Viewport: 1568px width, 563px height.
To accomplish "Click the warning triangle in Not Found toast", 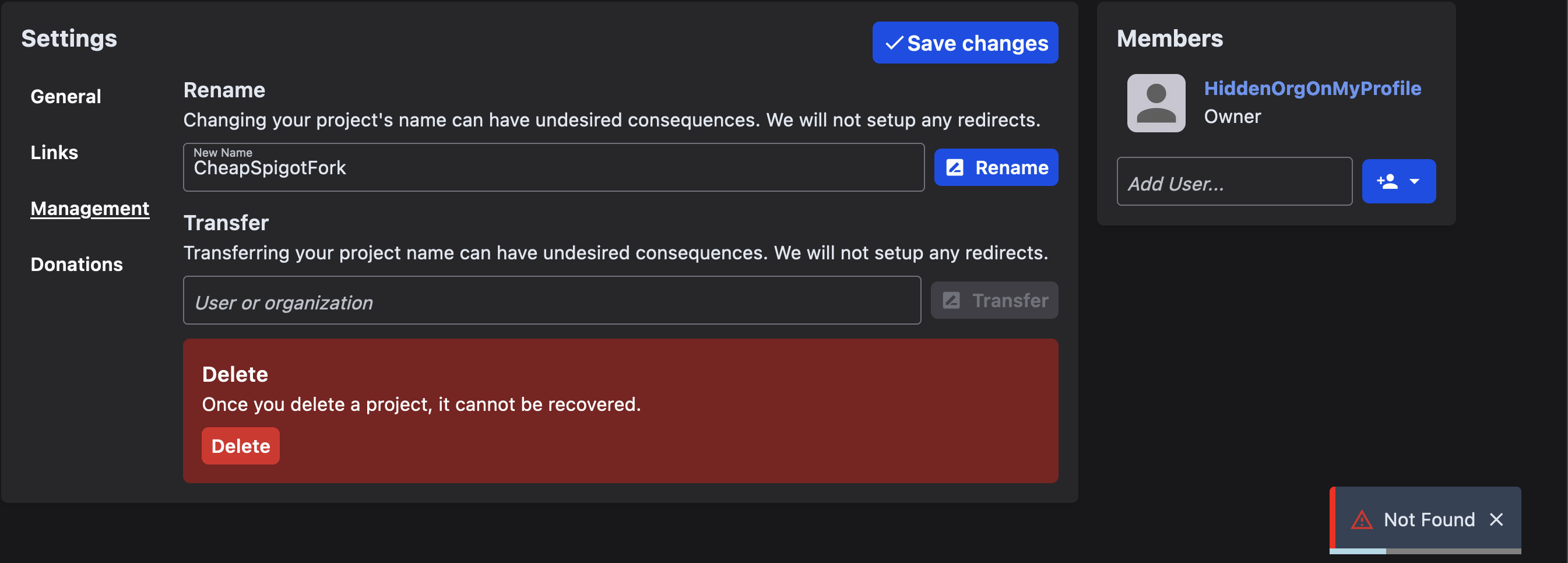I will point(1363,519).
